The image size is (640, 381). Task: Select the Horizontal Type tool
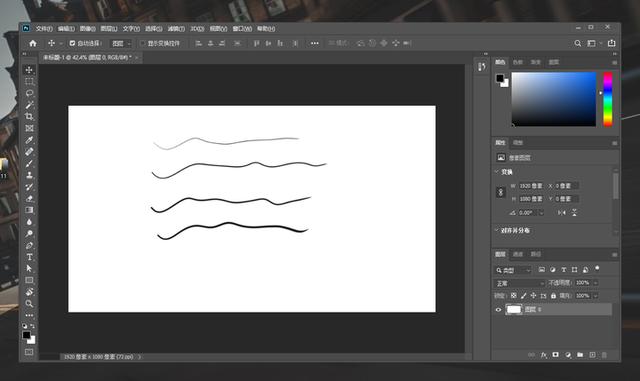29,257
